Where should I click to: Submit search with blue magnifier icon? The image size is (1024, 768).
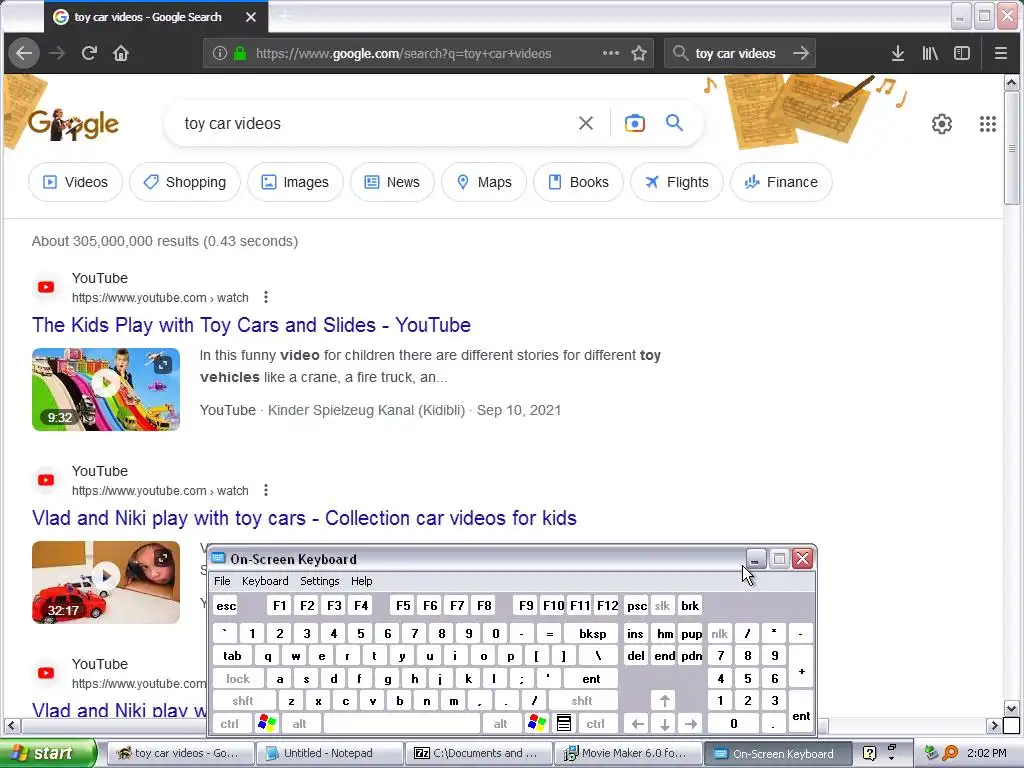point(675,122)
